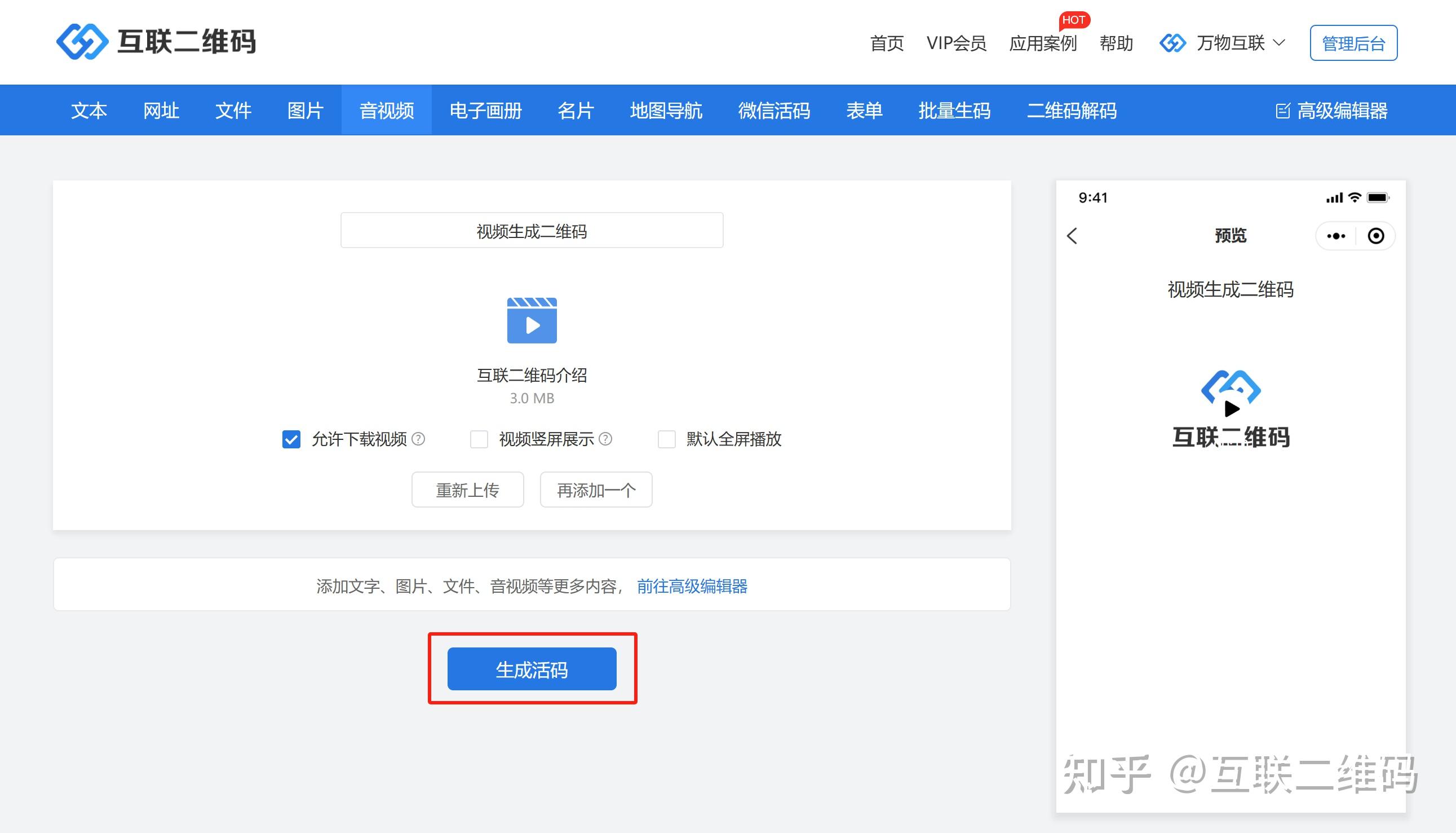
Task: Click the 管理后台 button
Action: 1353,43
